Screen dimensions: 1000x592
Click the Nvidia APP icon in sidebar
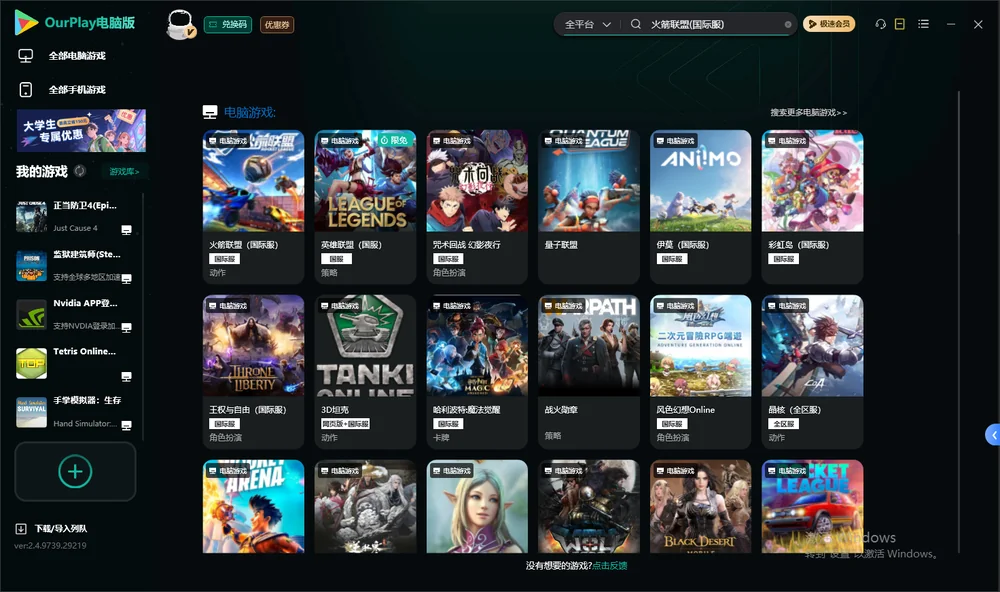(31, 314)
